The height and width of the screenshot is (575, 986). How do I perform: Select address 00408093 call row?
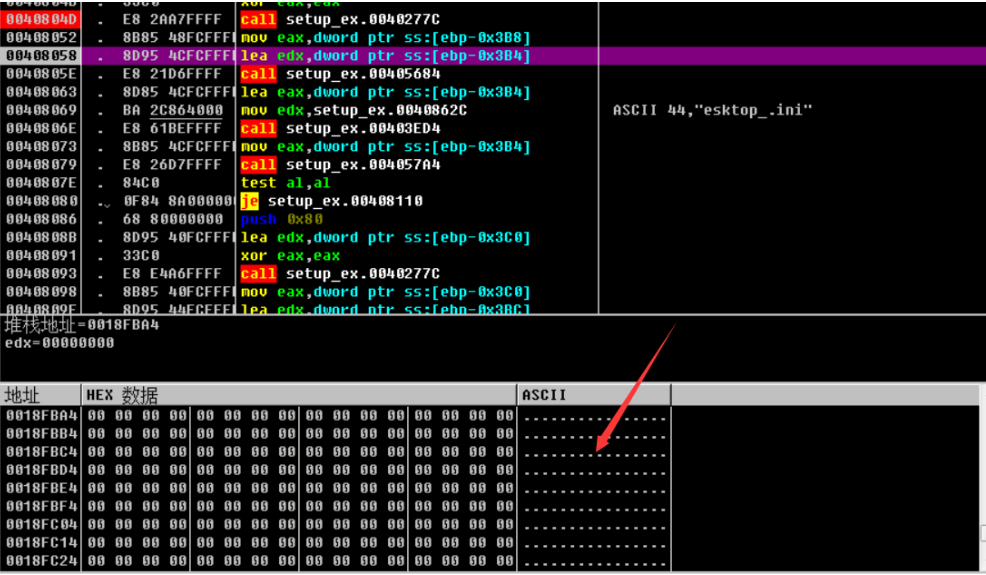coord(41,274)
